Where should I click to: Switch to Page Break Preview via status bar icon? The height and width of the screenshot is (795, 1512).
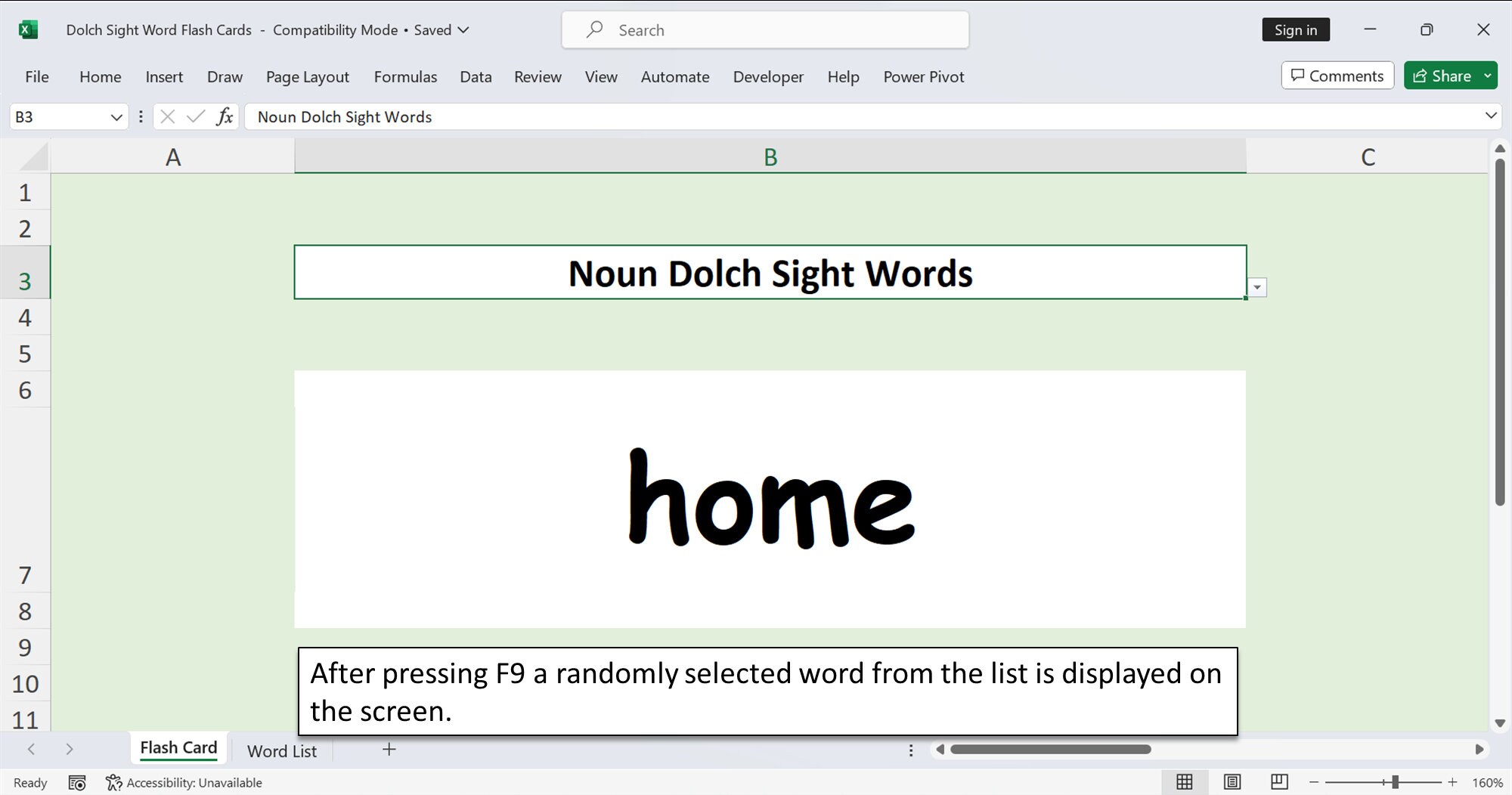1278,782
